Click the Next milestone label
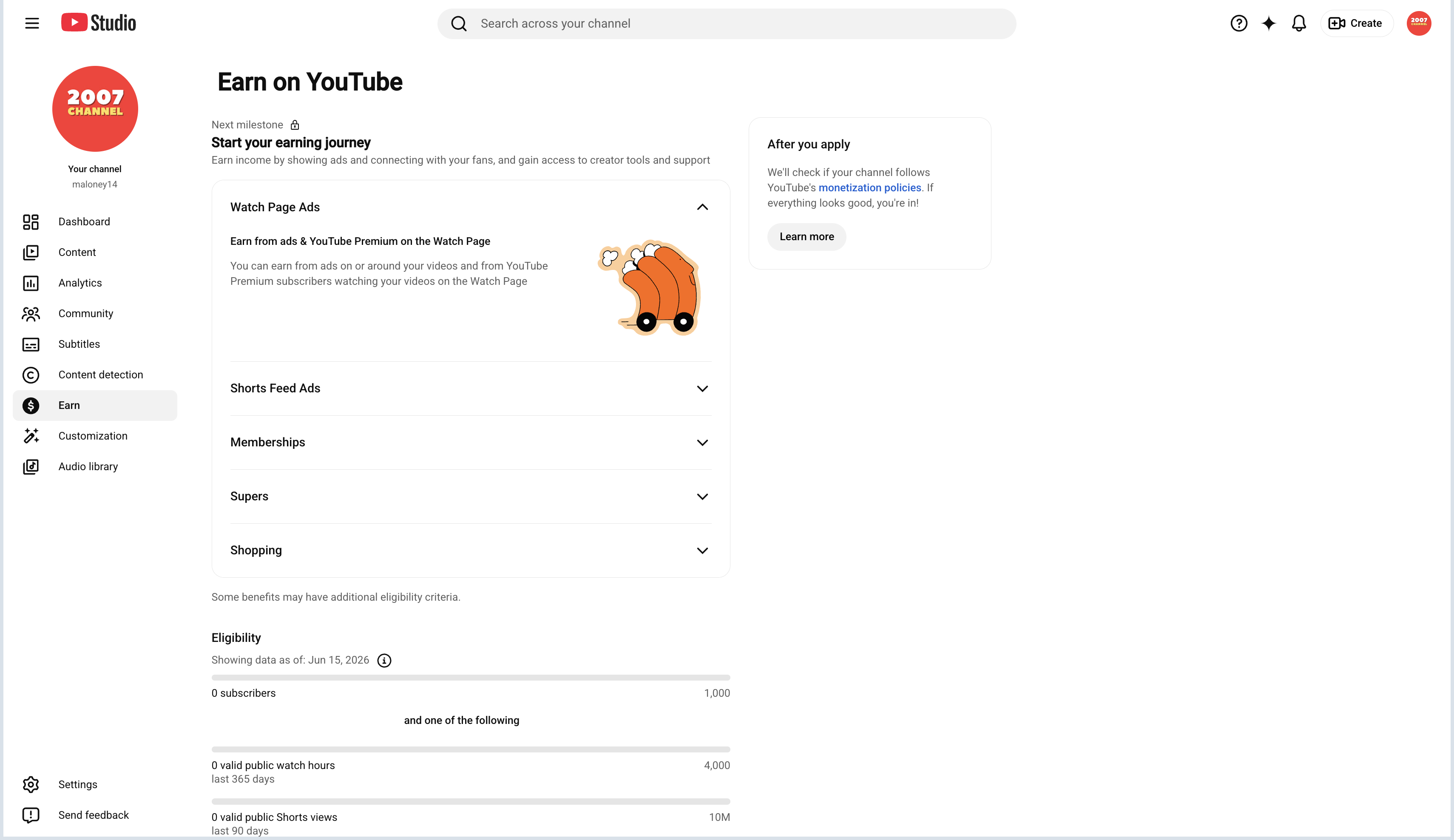The height and width of the screenshot is (840, 1454). point(247,125)
